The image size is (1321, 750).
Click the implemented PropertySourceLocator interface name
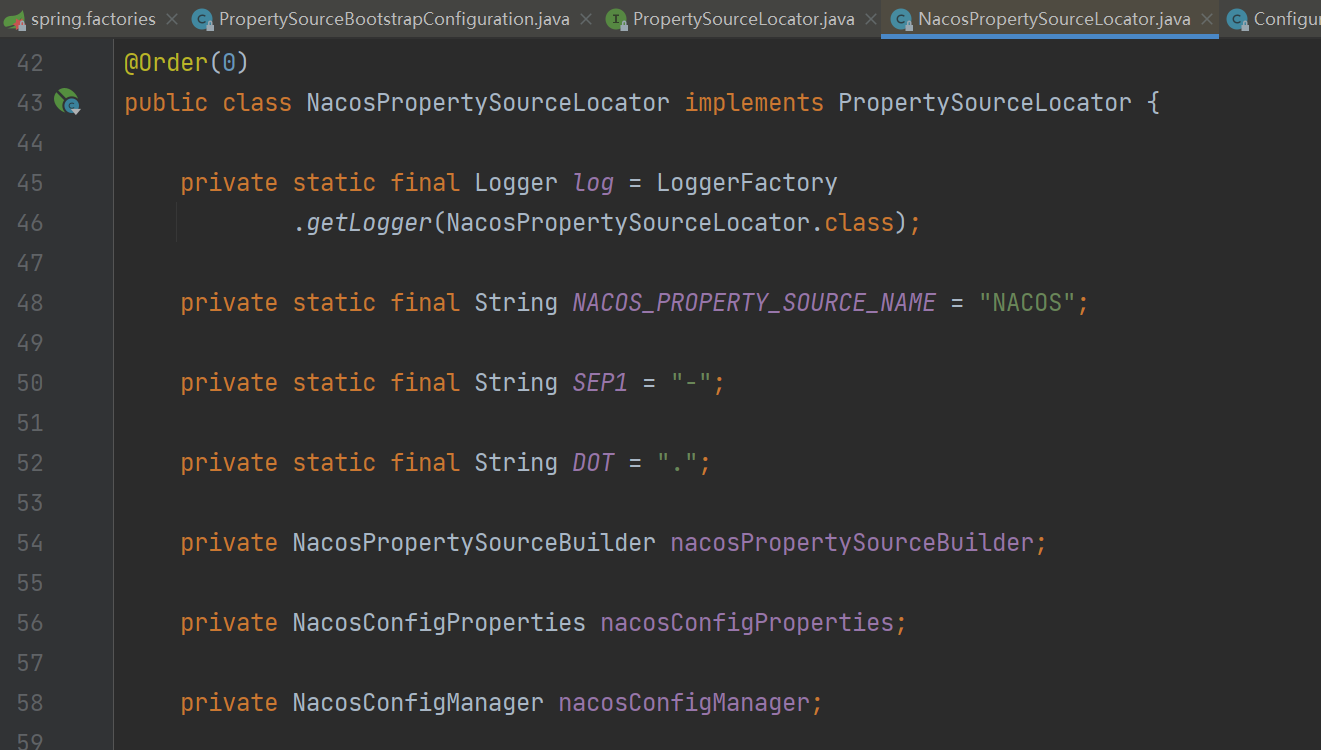(984, 103)
